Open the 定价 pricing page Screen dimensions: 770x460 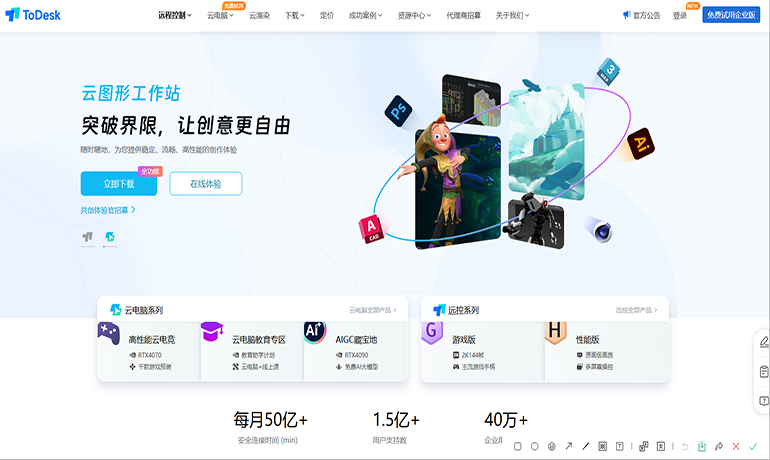327,15
